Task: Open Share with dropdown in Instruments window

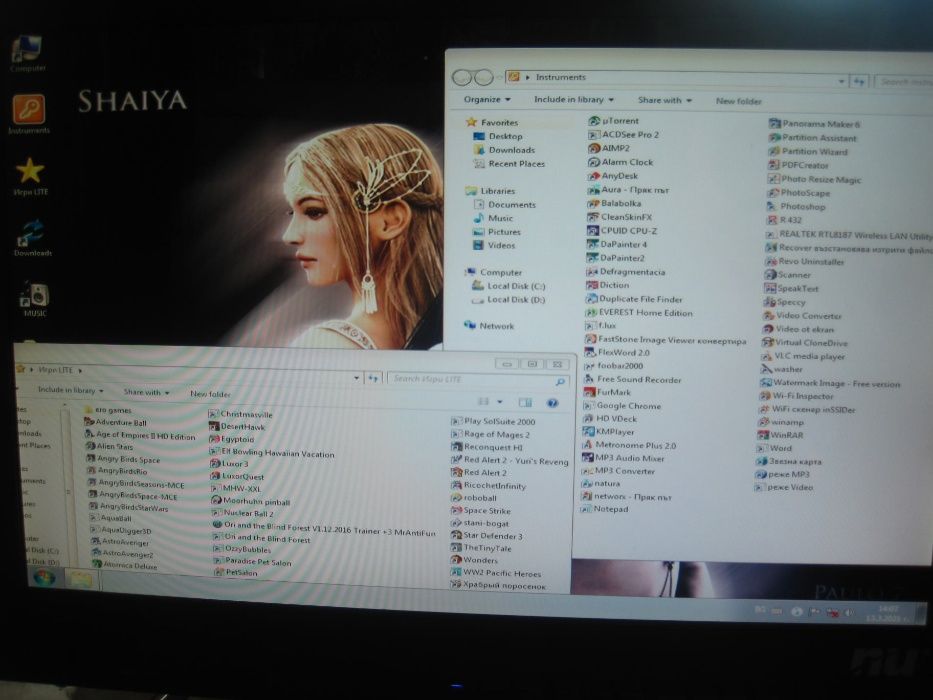Action: pyautogui.click(x=665, y=100)
